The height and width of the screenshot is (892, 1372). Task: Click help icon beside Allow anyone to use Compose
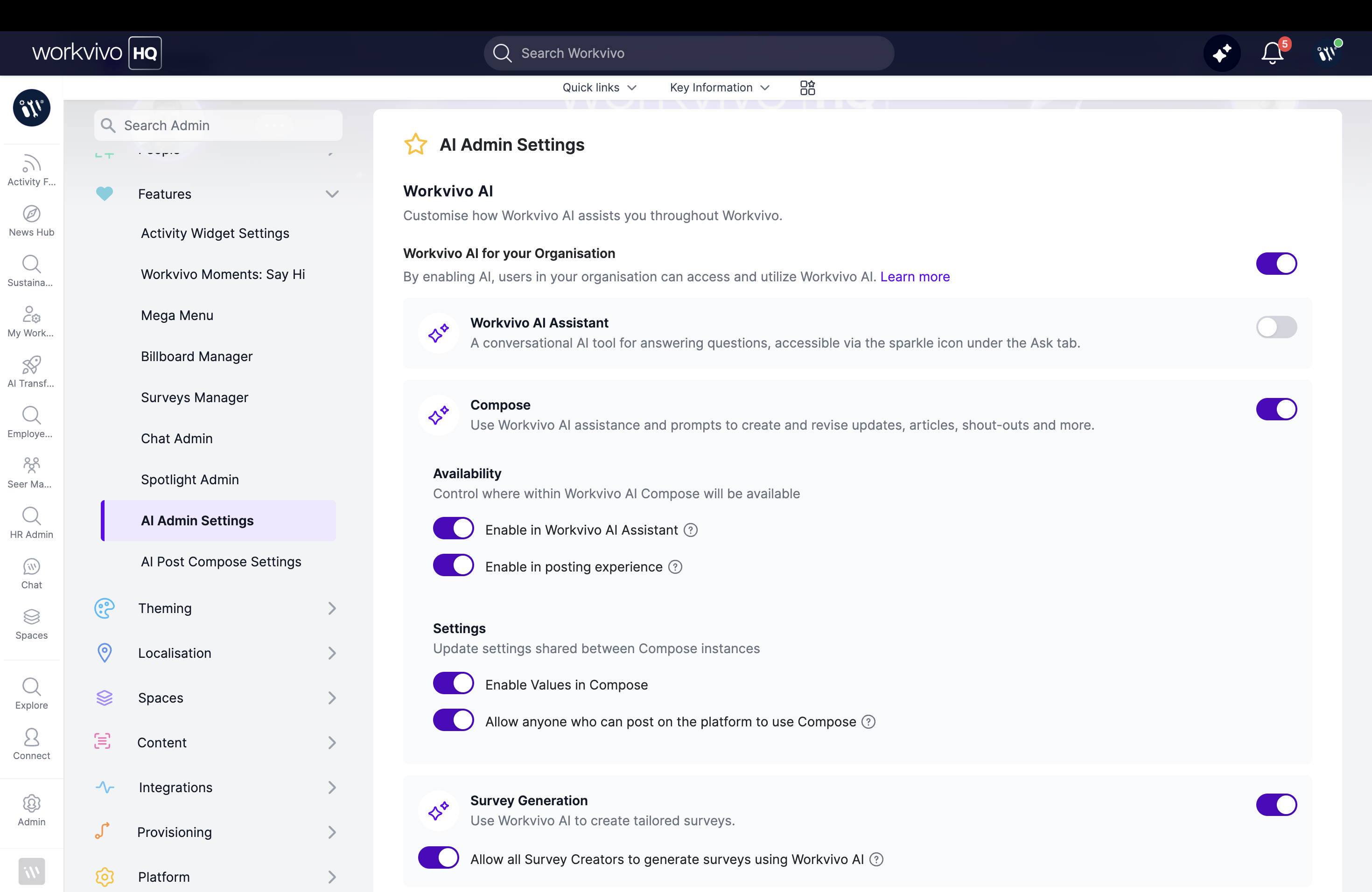tap(868, 722)
